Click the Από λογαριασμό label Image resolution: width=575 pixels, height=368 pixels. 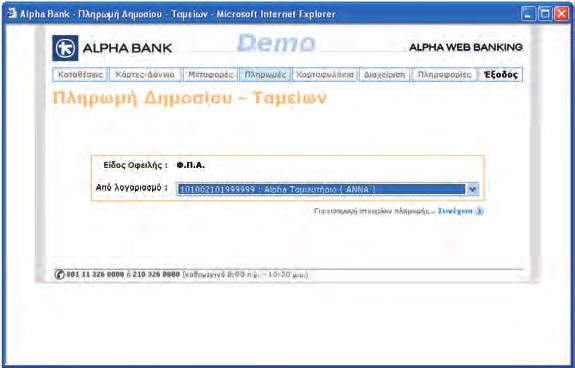[x=132, y=188]
